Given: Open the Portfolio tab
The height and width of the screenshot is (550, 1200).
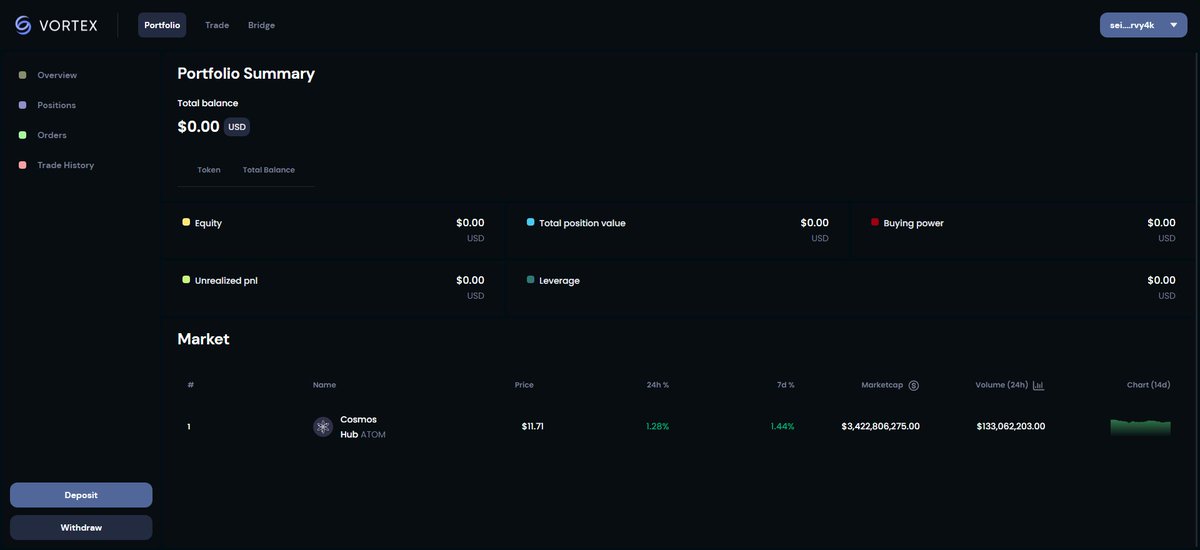Looking at the screenshot, I should tap(162, 25).
